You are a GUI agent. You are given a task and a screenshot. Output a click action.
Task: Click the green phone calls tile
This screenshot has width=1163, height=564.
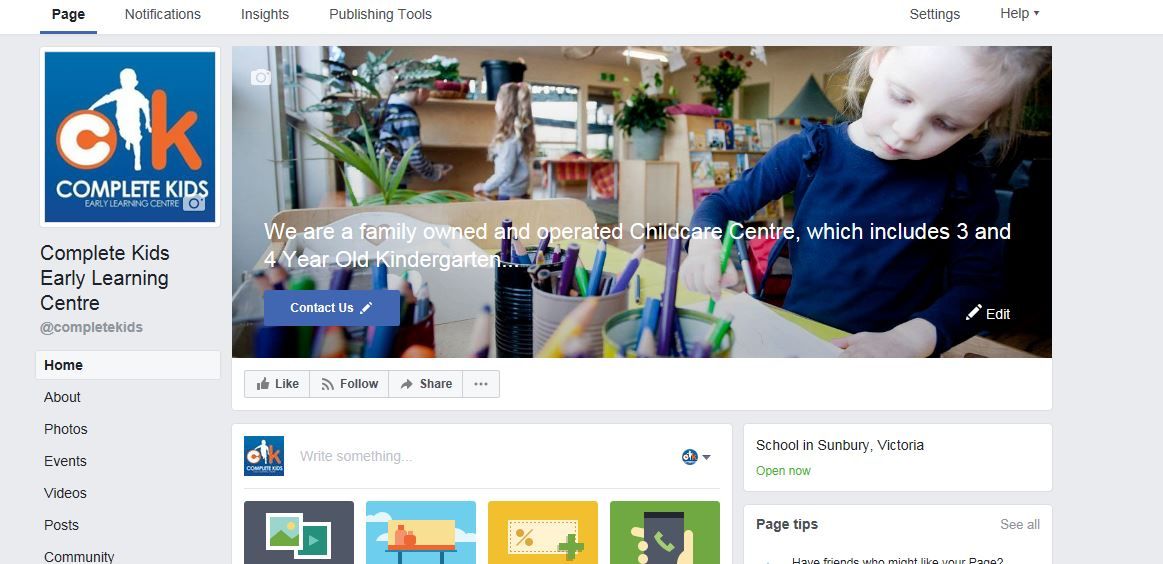[665, 533]
